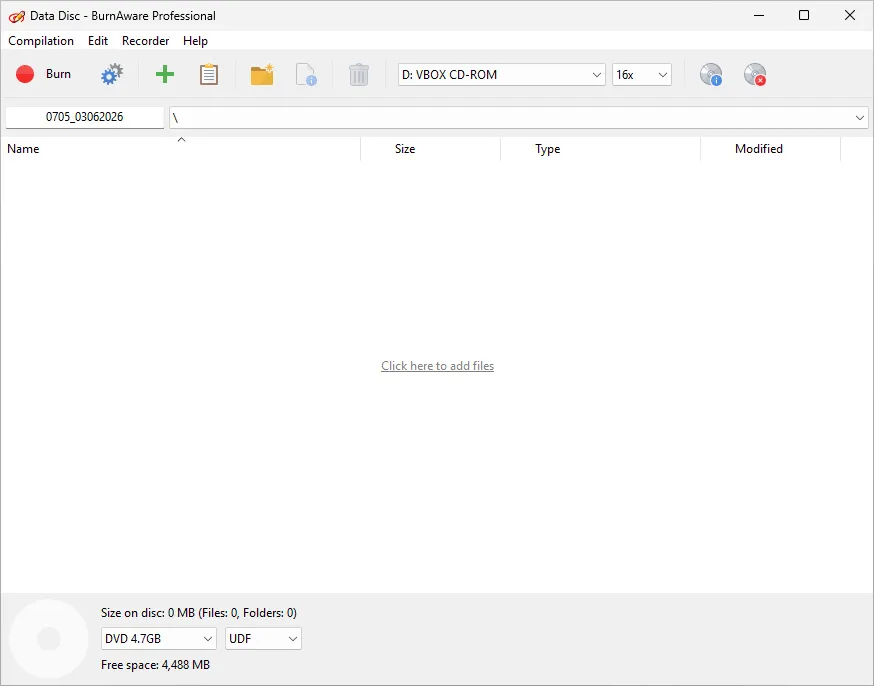Minimize the BurnAware window
Image resolution: width=874 pixels, height=686 pixels.
[759, 16]
